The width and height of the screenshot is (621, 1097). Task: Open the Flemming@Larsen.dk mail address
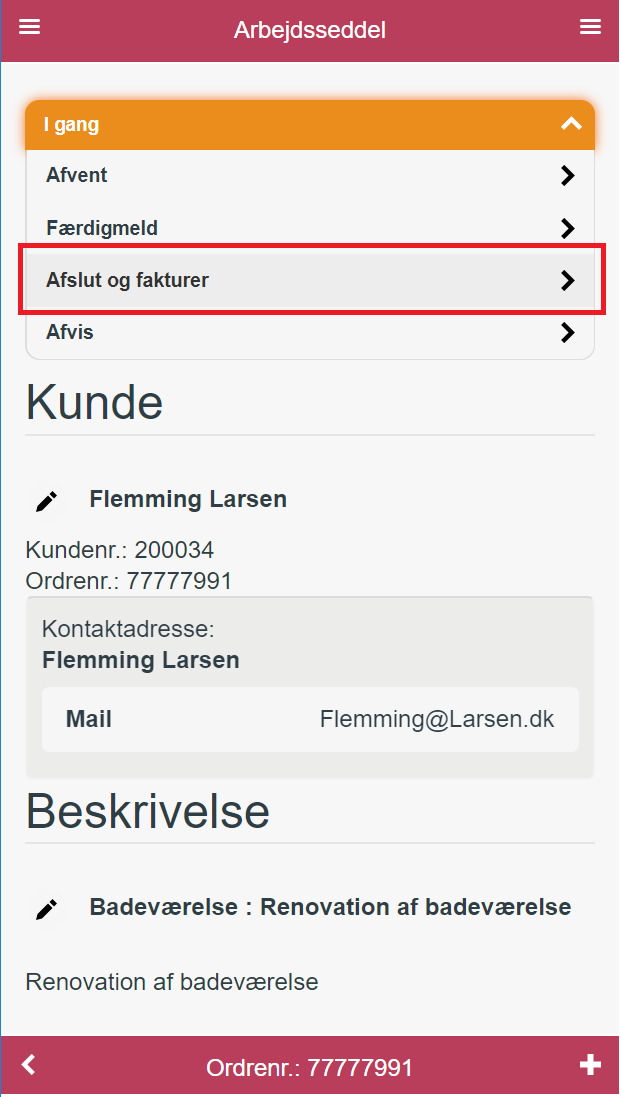point(437,719)
